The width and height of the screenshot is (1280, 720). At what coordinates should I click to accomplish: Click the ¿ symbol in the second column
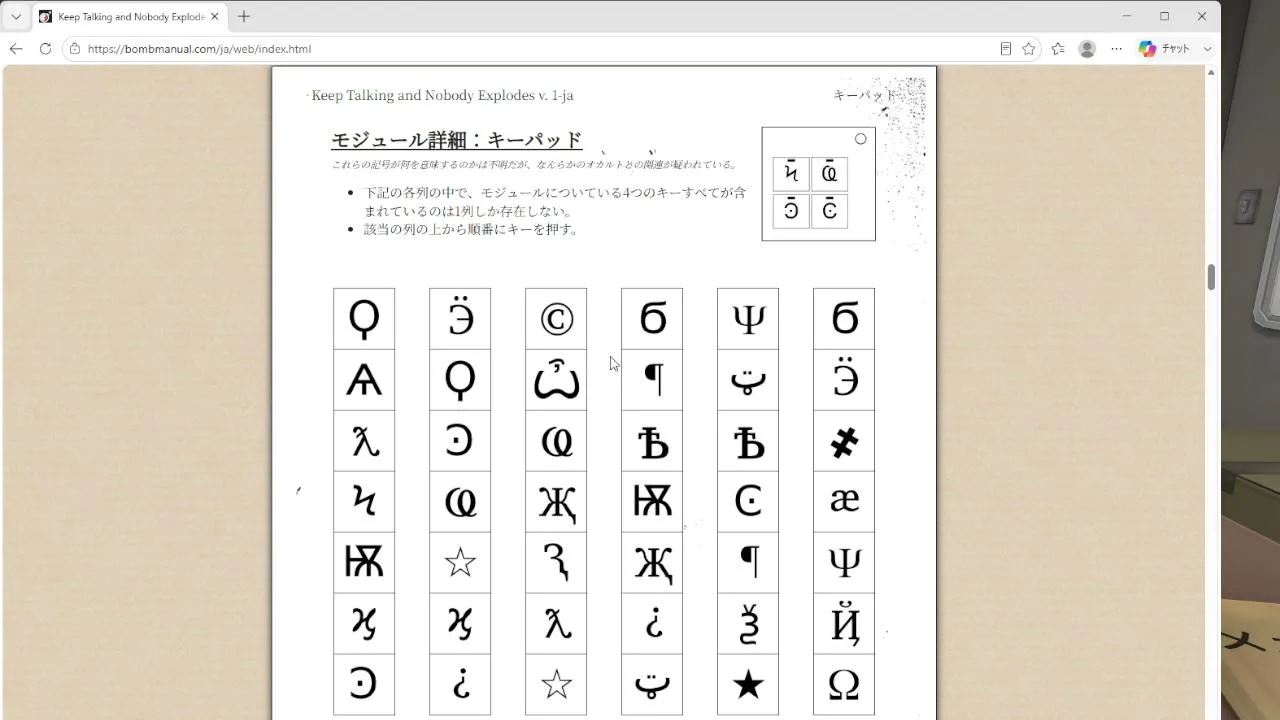tap(460, 685)
